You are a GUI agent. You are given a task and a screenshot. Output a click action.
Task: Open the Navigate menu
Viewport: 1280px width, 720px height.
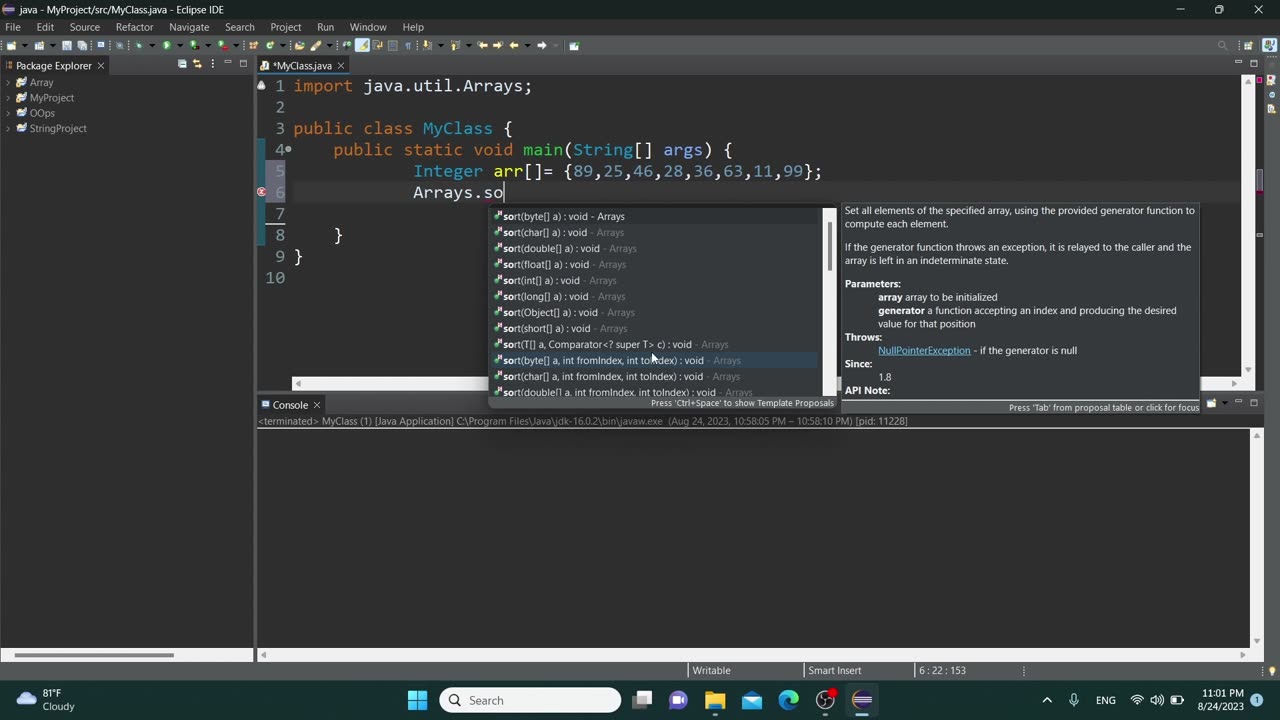coord(189,27)
